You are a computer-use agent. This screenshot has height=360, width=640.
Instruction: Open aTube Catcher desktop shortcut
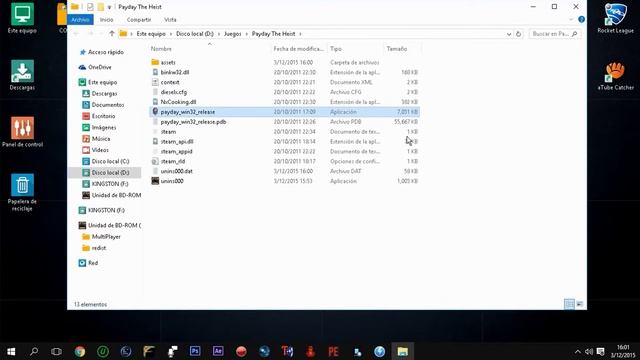tap(616, 76)
